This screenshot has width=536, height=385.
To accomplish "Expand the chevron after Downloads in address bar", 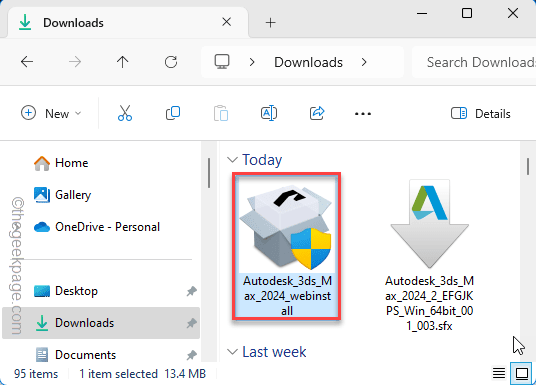I will tap(364, 62).
